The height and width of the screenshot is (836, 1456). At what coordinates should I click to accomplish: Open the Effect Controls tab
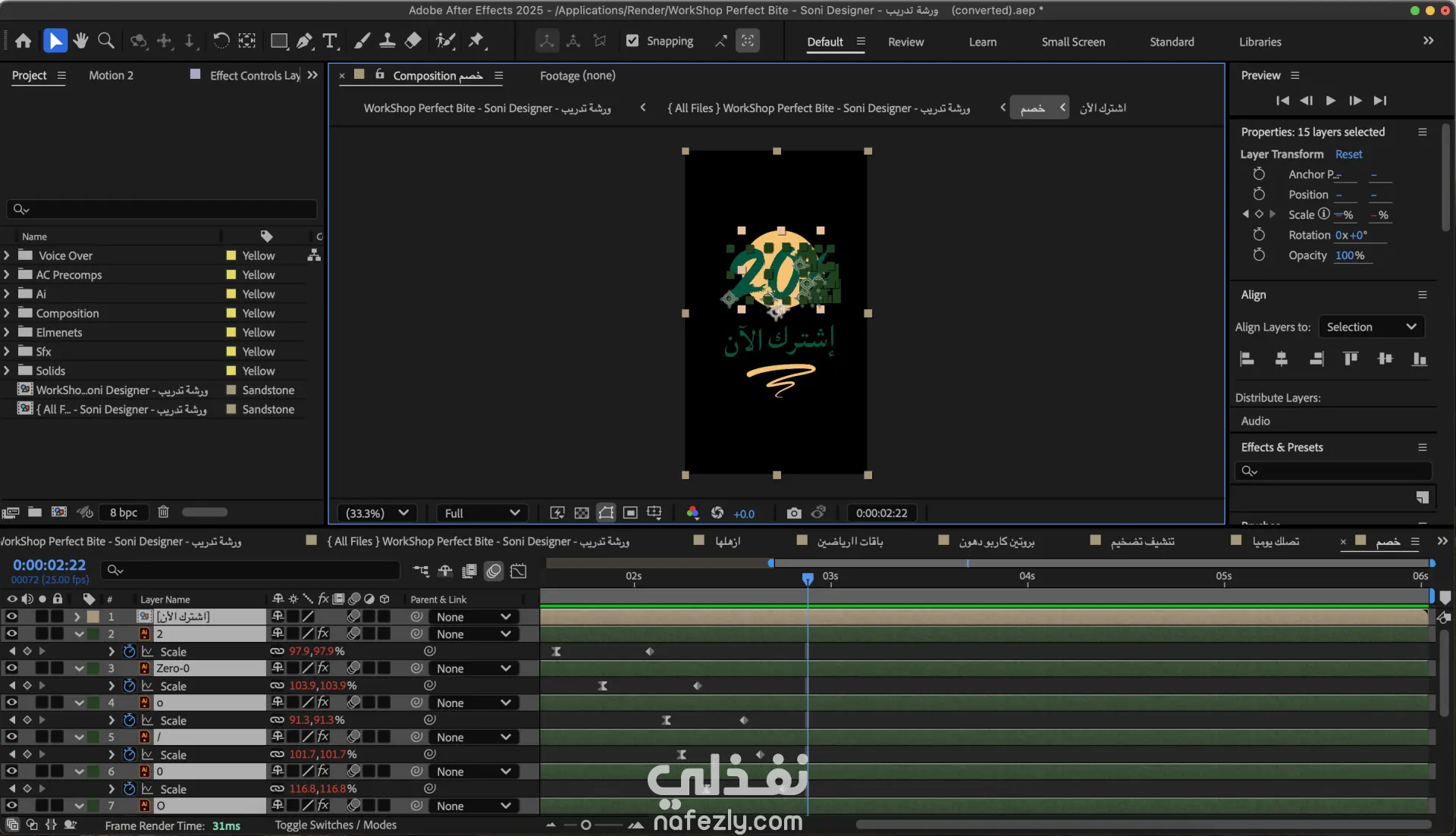click(255, 75)
